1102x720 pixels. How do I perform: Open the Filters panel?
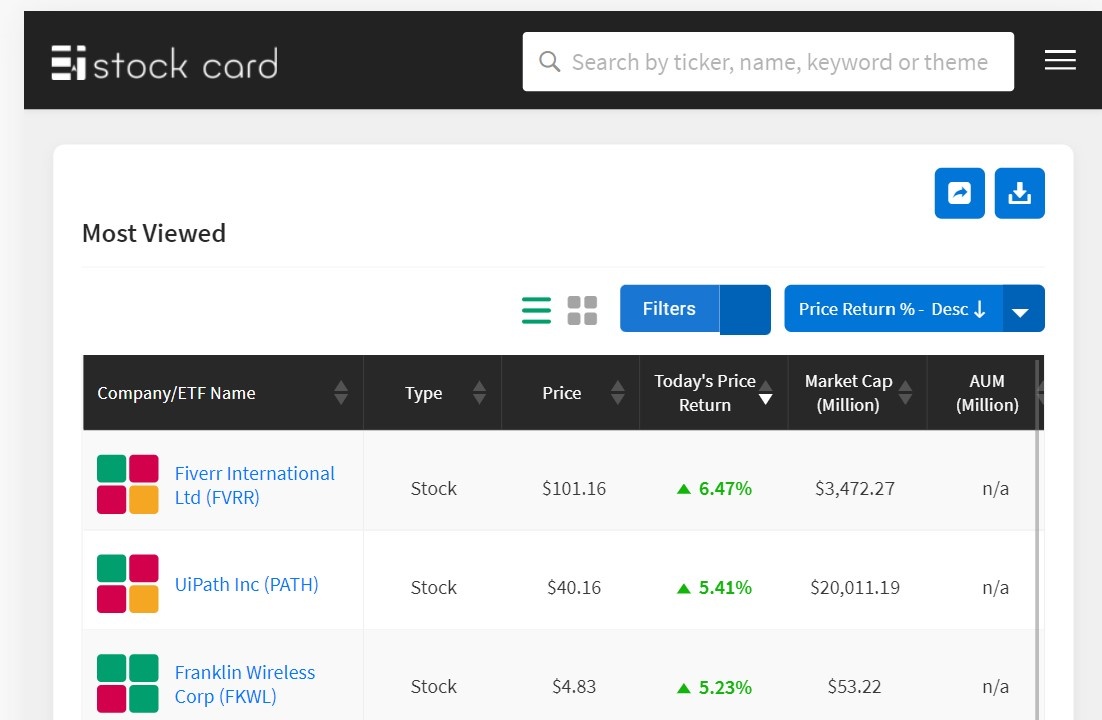point(669,309)
